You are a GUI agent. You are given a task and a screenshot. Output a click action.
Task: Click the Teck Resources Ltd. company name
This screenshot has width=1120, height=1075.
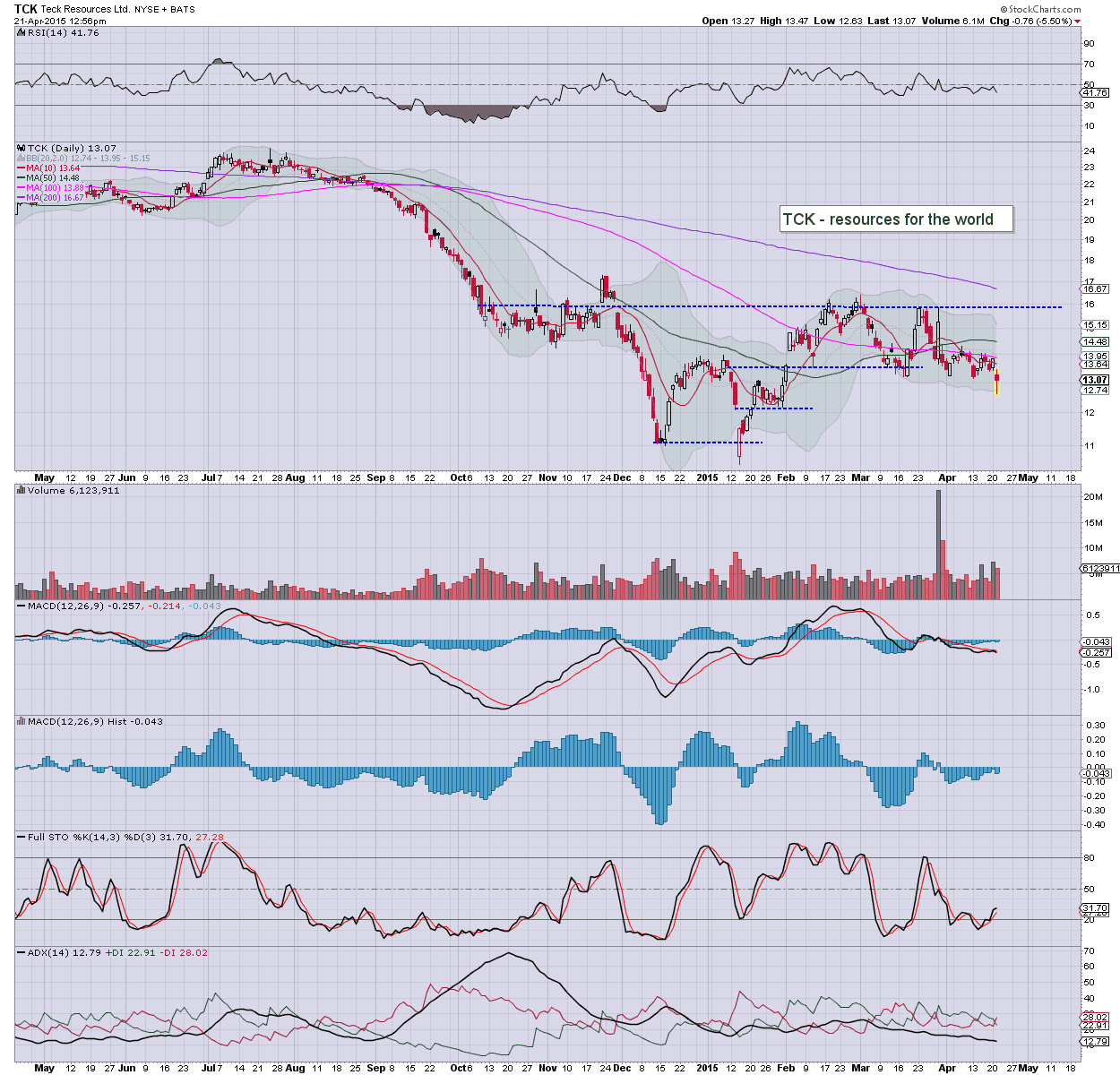pyautogui.click(x=85, y=9)
